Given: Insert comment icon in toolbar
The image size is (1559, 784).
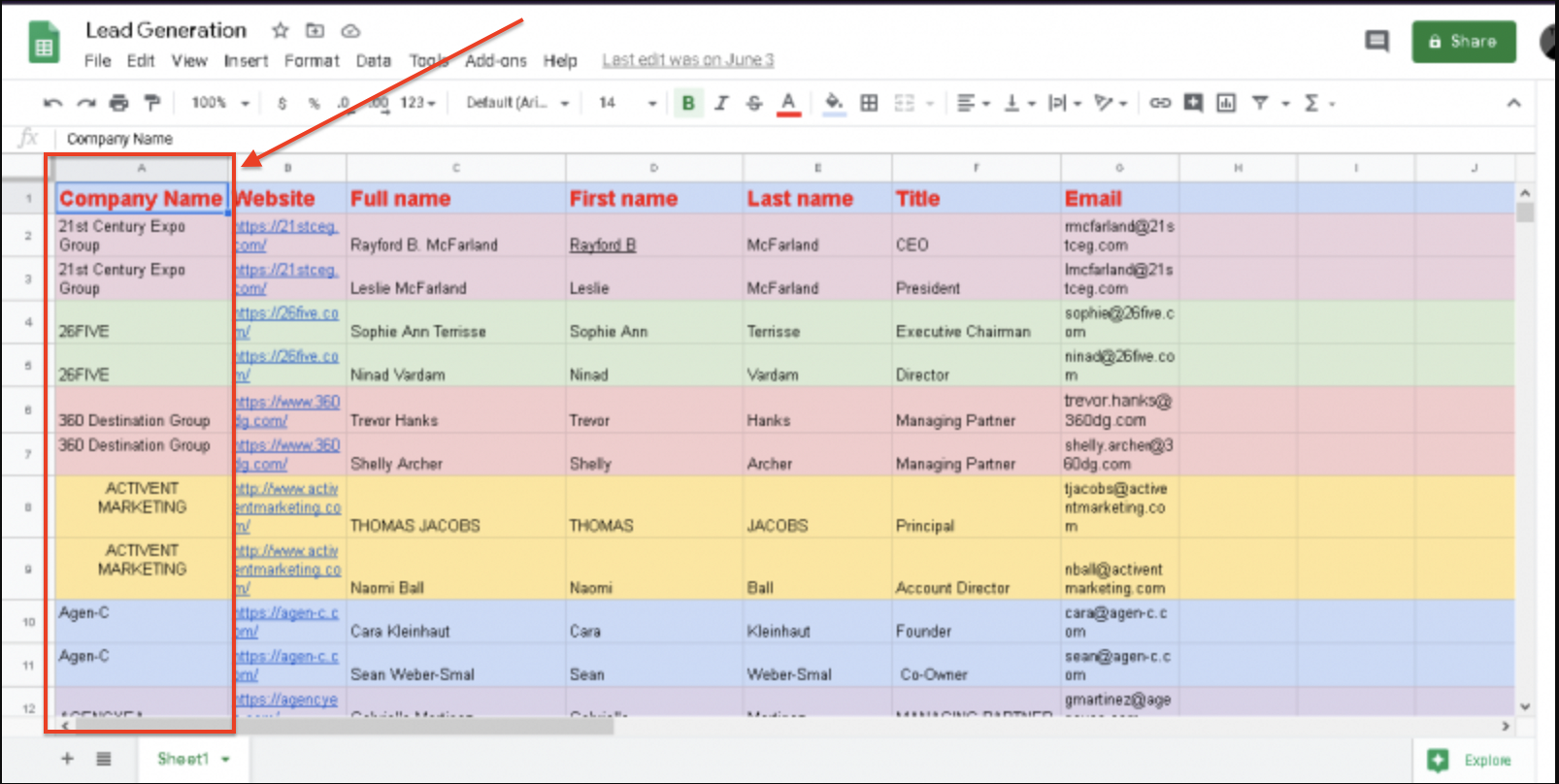Looking at the screenshot, I should click(x=1193, y=103).
